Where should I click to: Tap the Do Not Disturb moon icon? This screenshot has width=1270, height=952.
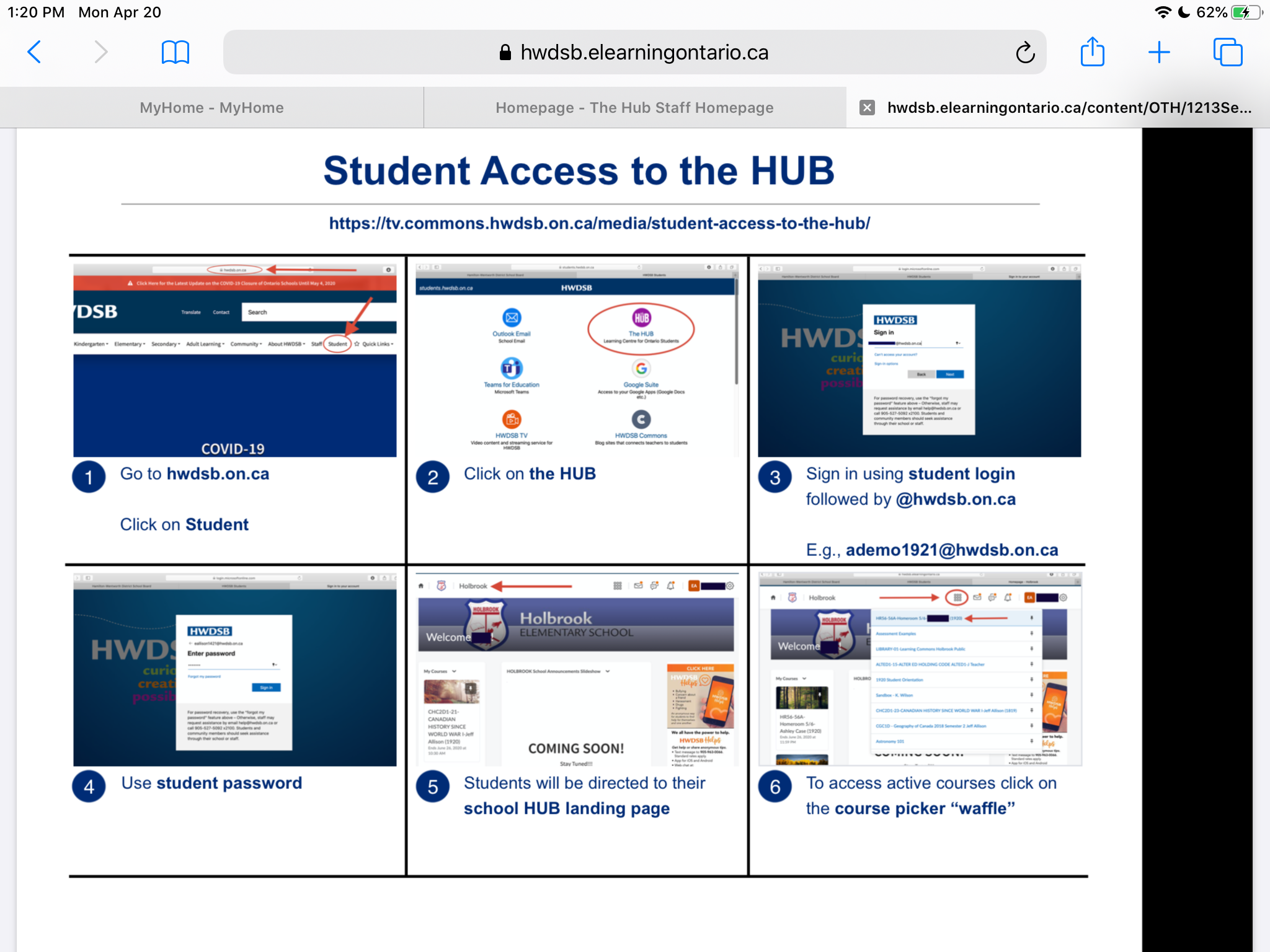tap(1184, 12)
